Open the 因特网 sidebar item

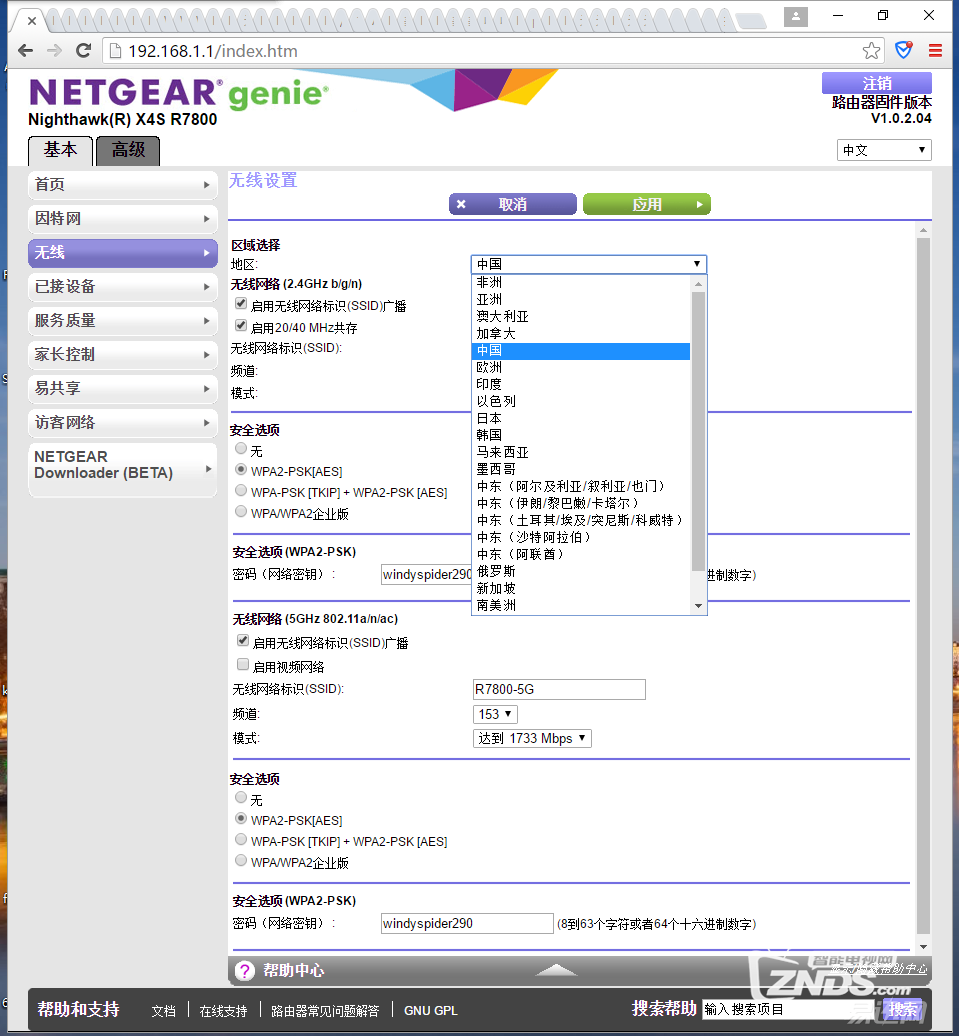click(123, 219)
